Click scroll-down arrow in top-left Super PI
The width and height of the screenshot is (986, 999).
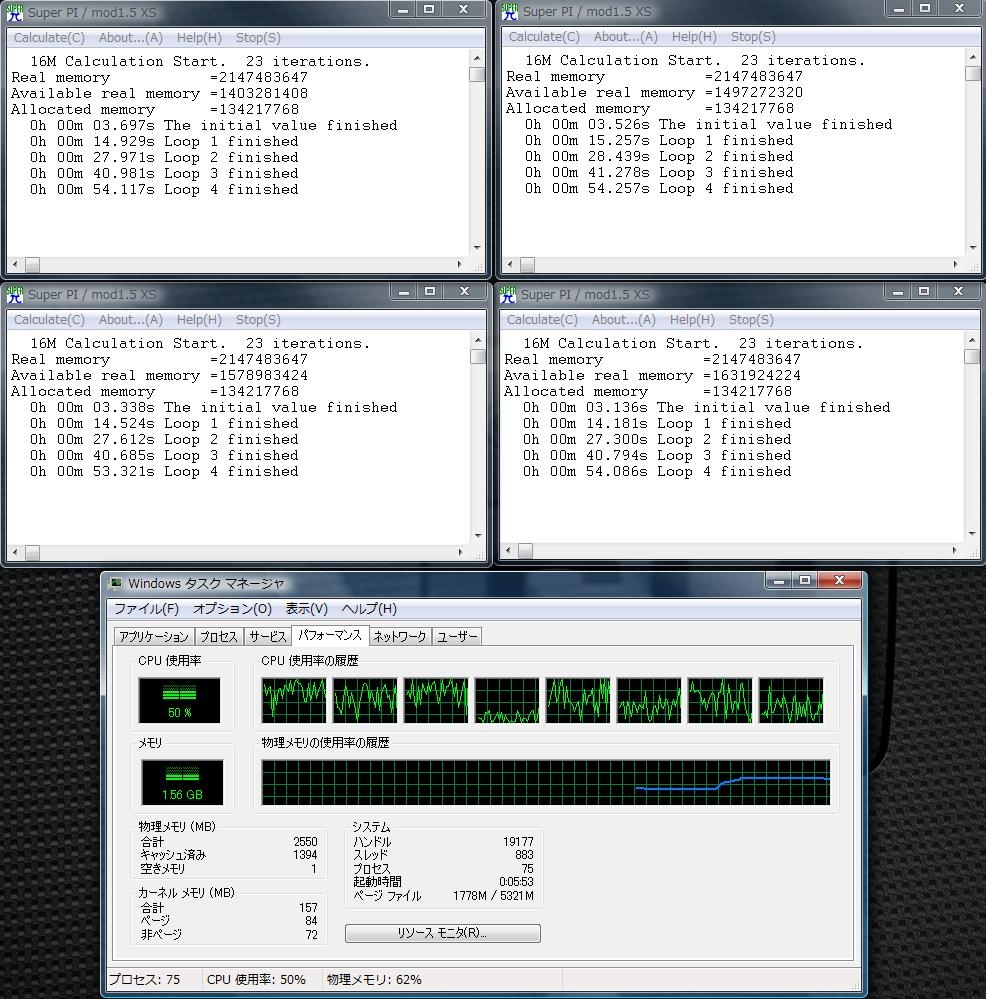(x=477, y=248)
